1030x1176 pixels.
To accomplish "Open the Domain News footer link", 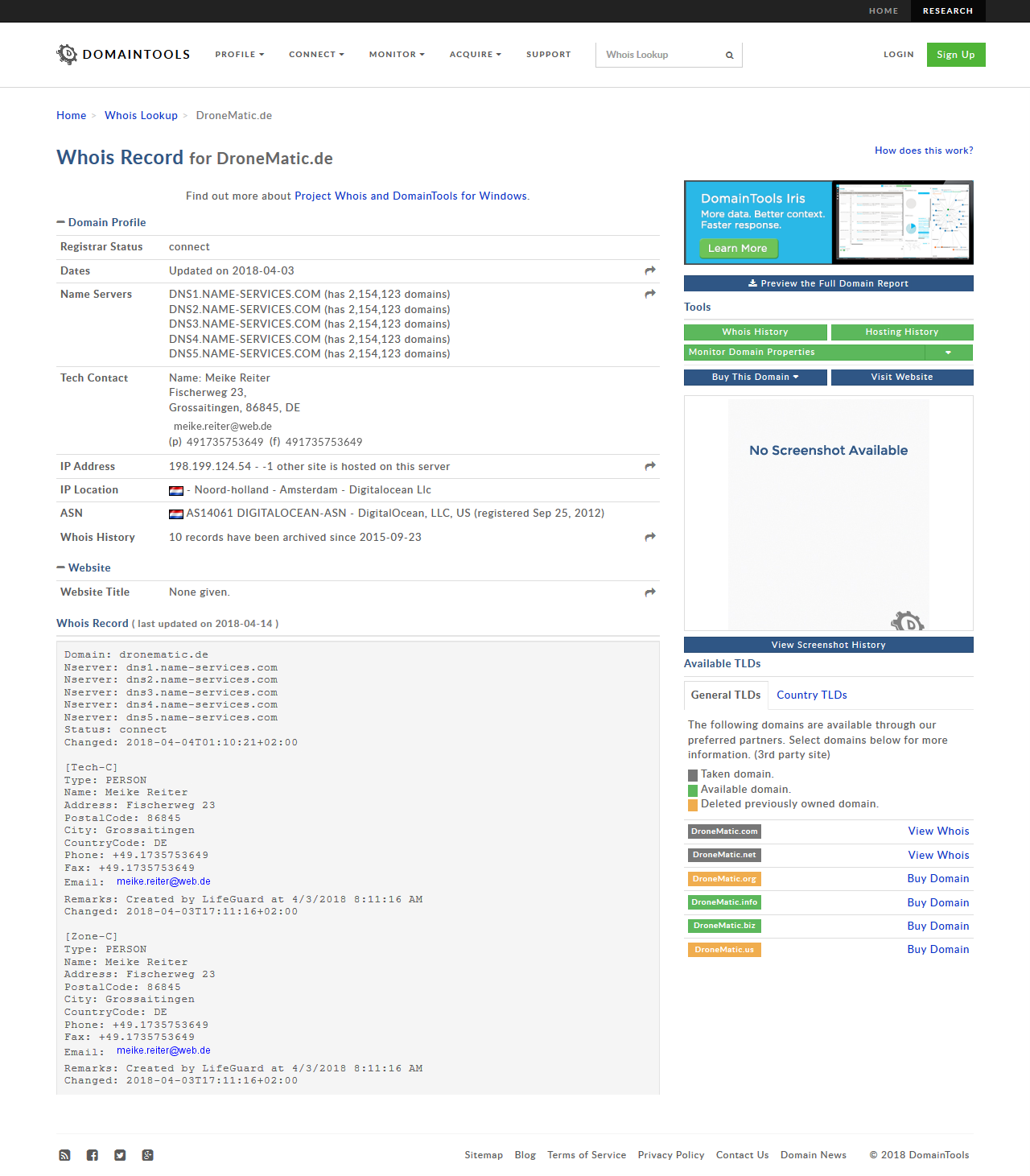I will tap(814, 1155).
